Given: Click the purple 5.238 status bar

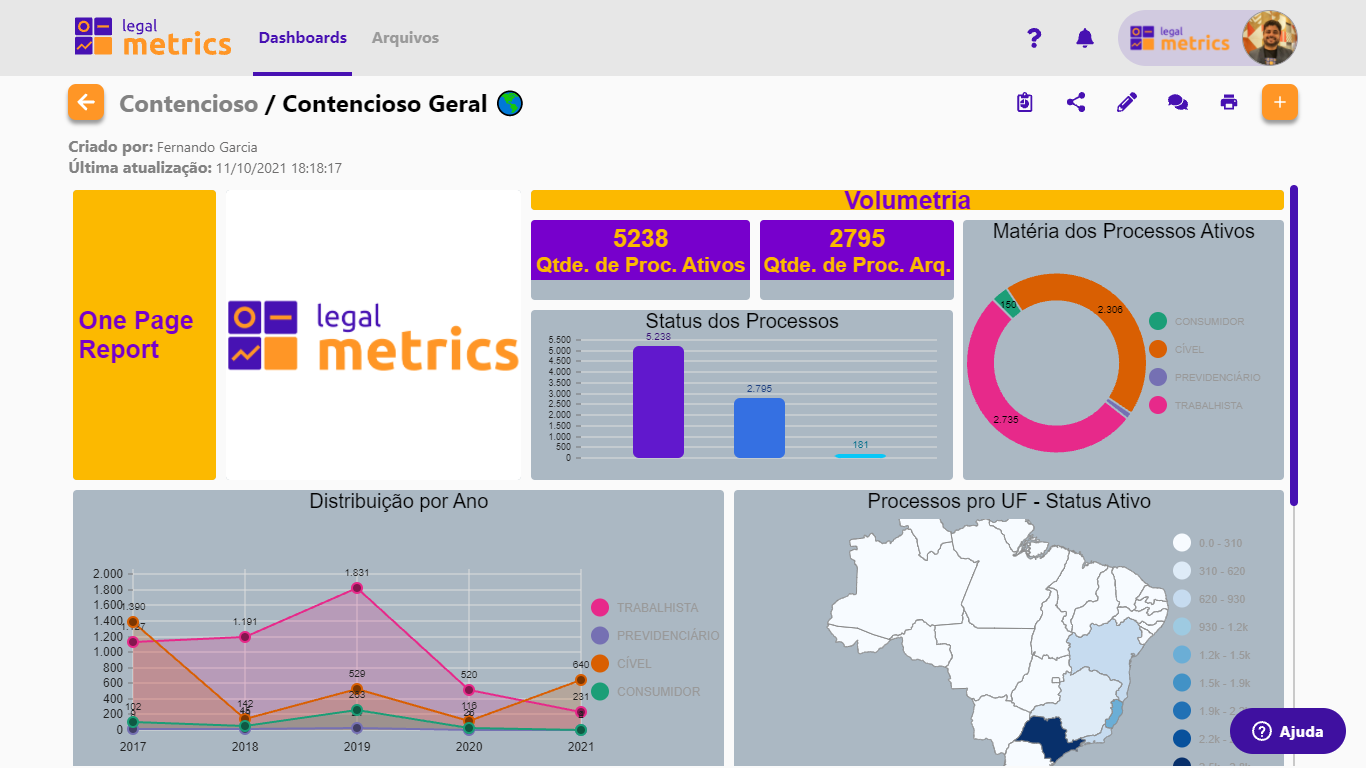Looking at the screenshot, I should [x=659, y=402].
